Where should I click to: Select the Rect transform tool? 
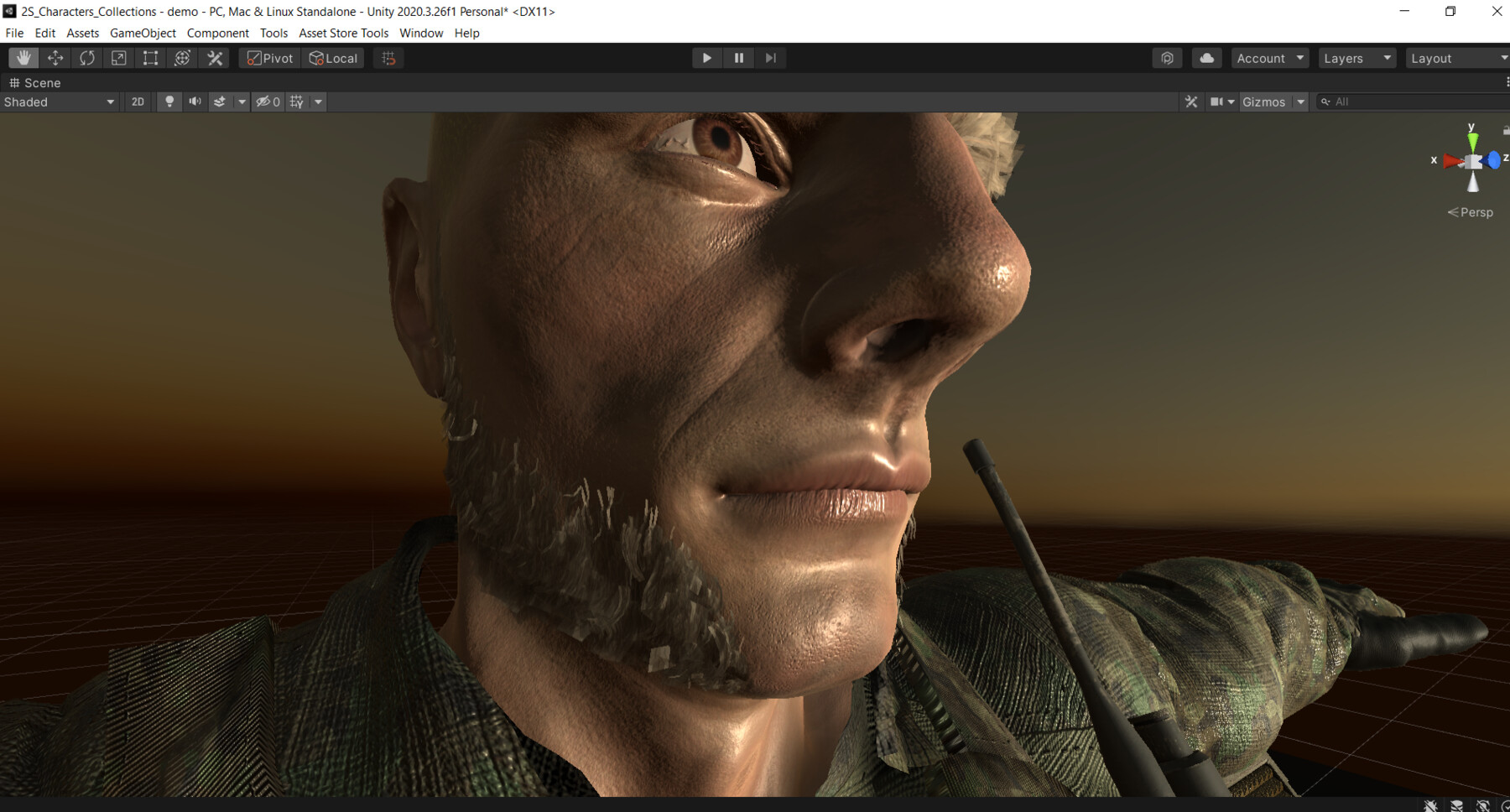click(x=150, y=58)
